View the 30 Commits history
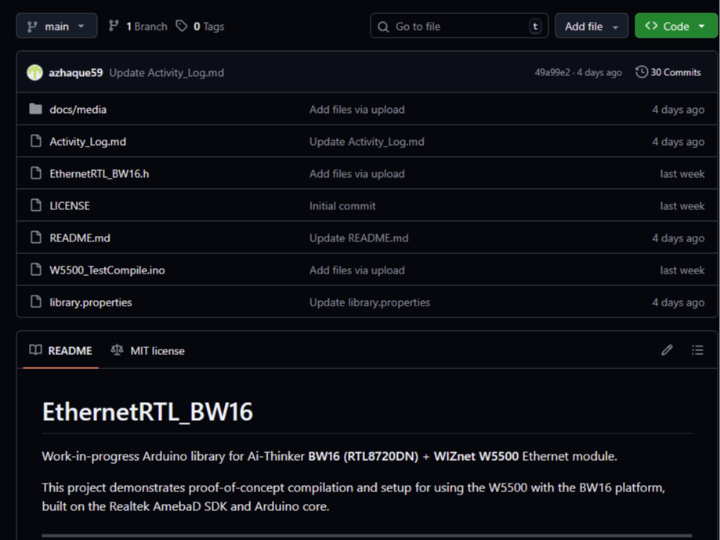This screenshot has height=540, width=720. tap(668, 72)
